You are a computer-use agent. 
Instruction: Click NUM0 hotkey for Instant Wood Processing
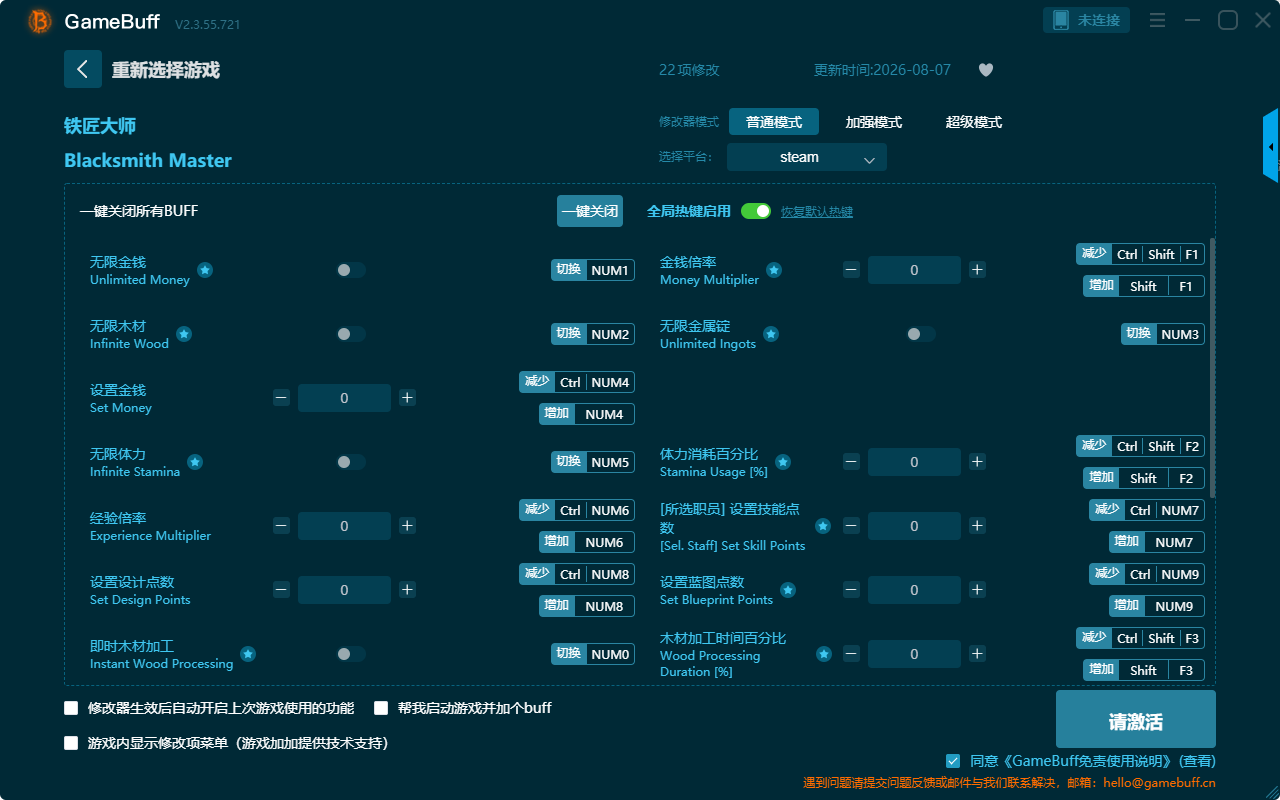click(x=593, y=654)
